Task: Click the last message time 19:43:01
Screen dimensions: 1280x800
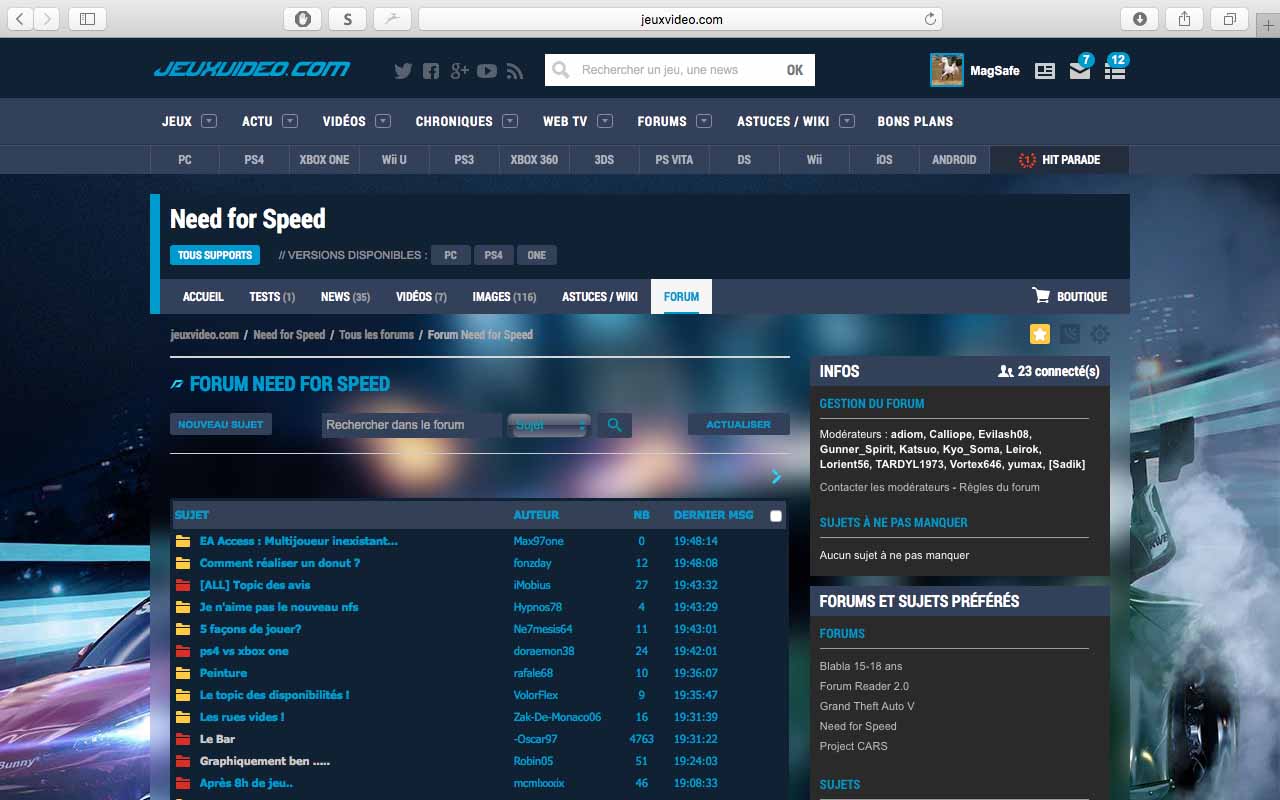Action: pos(696,629)
